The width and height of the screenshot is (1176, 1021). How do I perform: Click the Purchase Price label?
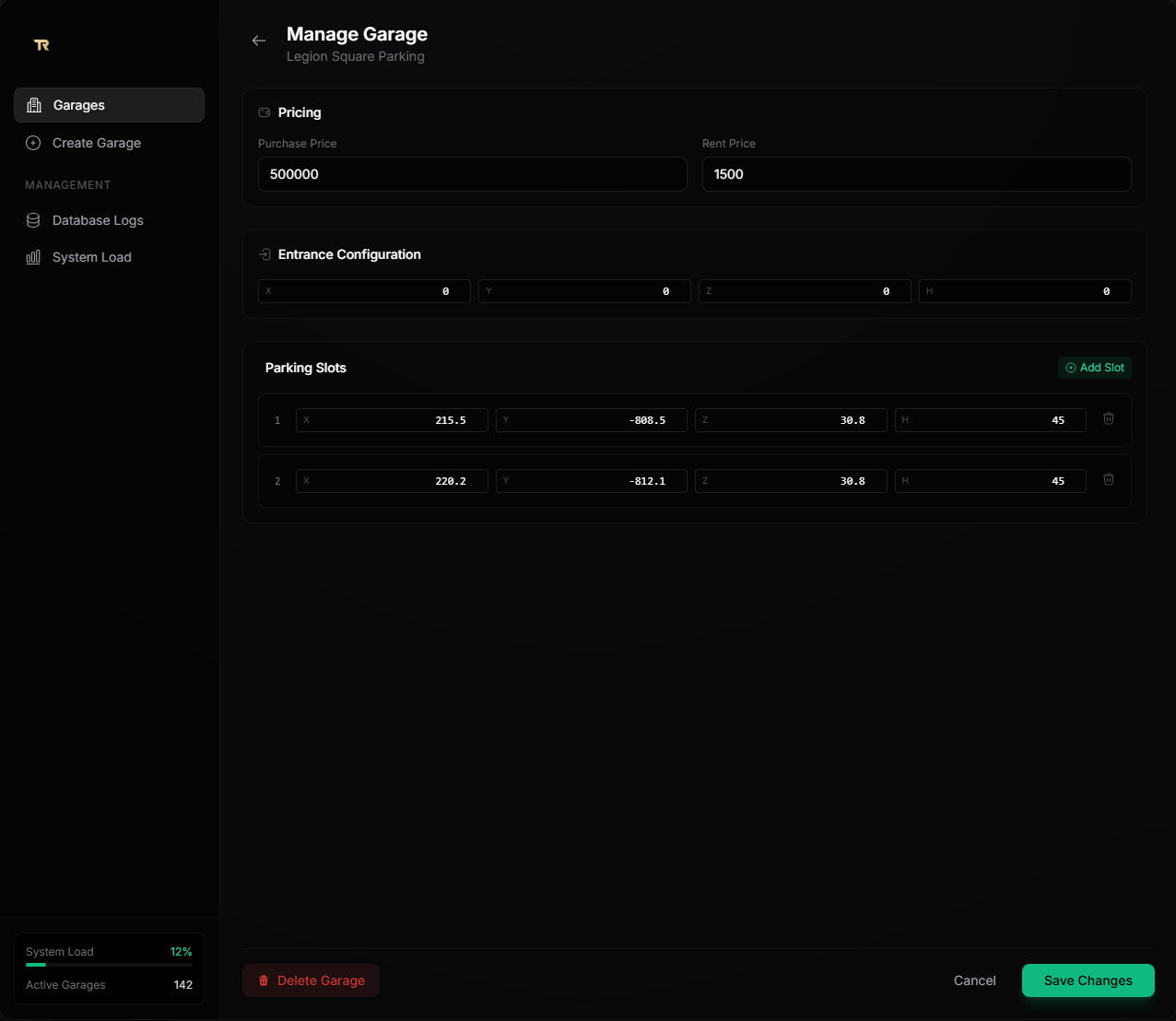pyautogui.click(x=298, y=144)
